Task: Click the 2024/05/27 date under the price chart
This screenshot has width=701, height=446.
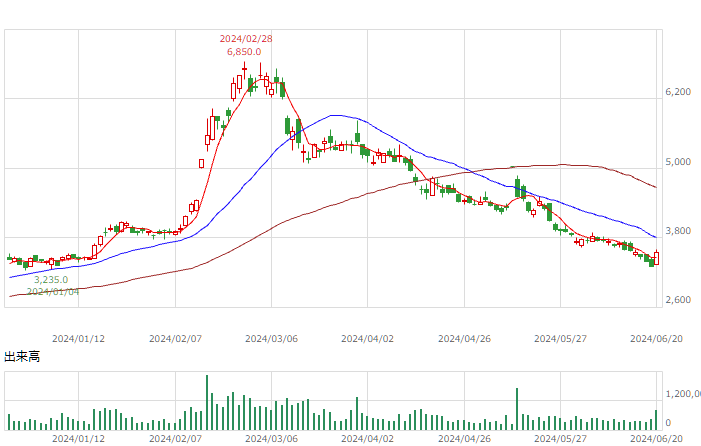Action: 560,339
